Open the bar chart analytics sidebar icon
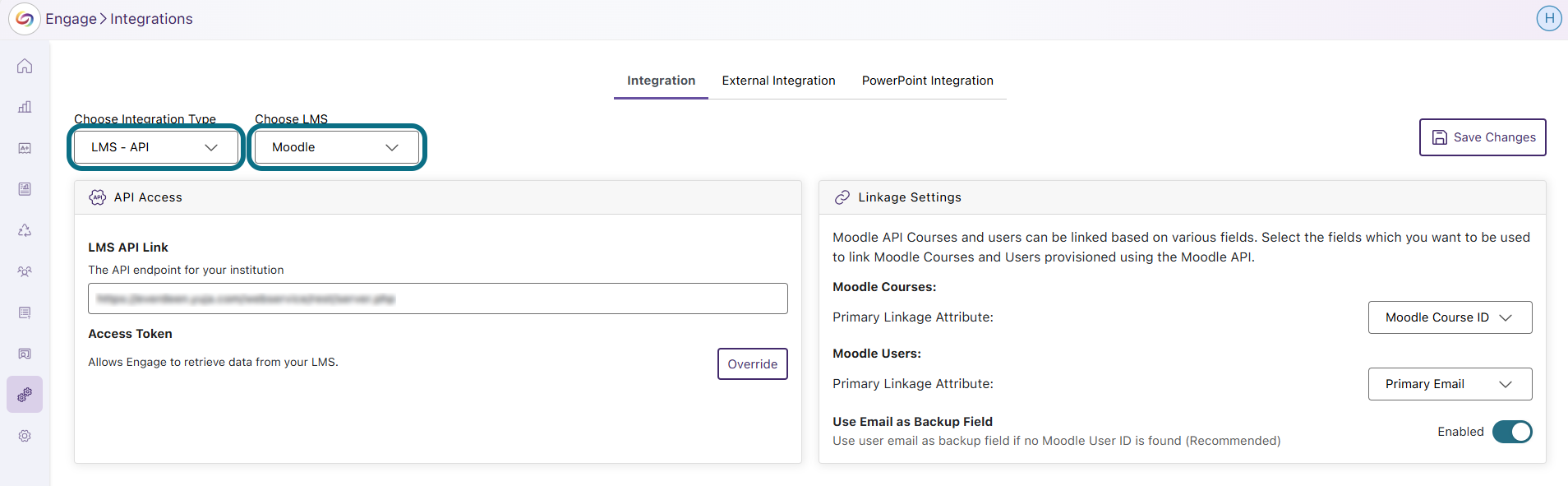The image size is (1568, 486). point(25,107)
